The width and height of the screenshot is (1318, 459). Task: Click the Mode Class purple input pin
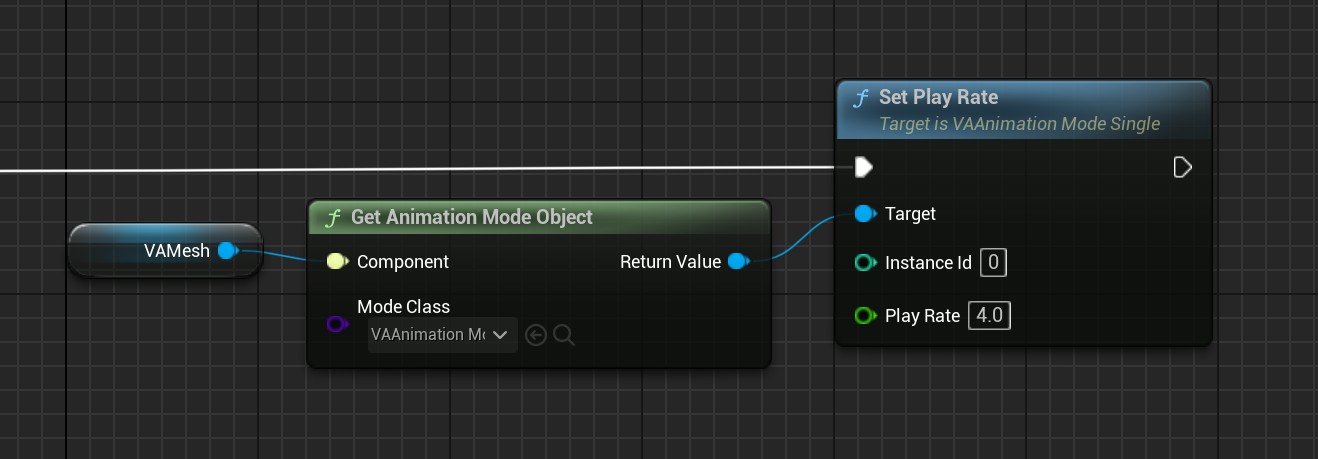coord(337,323)
